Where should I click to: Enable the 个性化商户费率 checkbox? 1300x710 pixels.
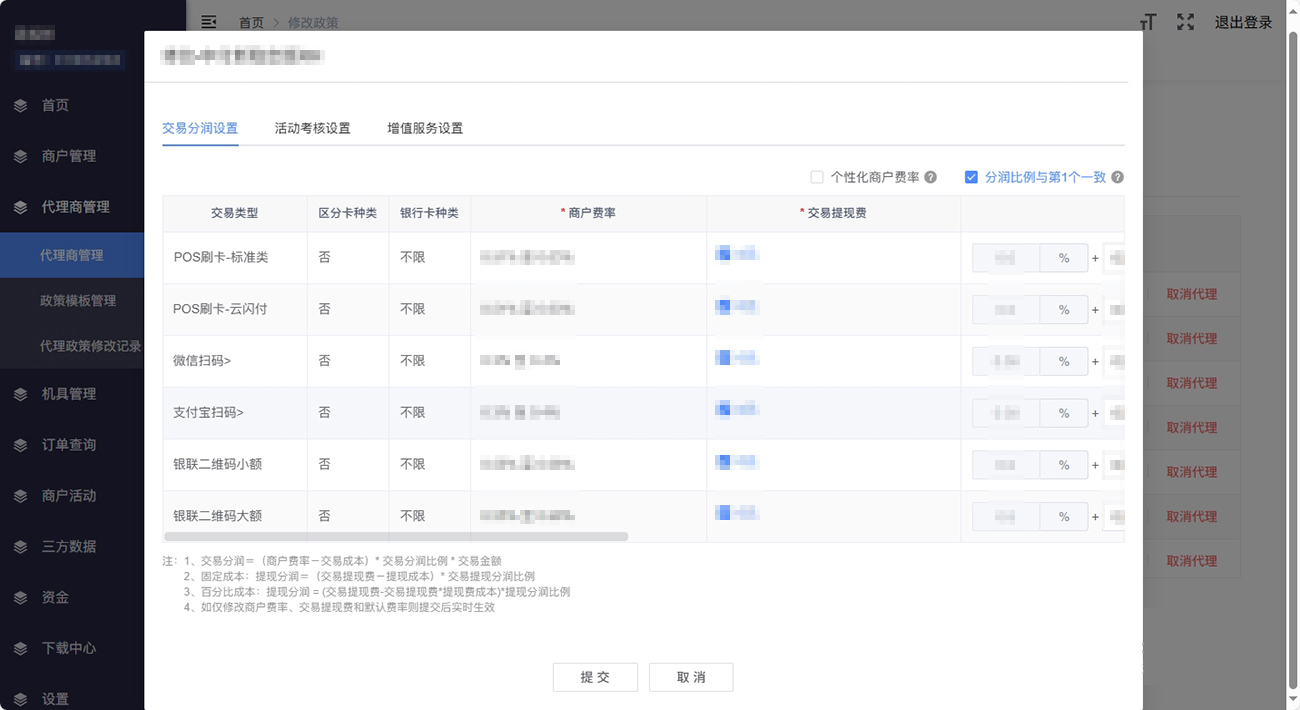(x=817, y=177)
